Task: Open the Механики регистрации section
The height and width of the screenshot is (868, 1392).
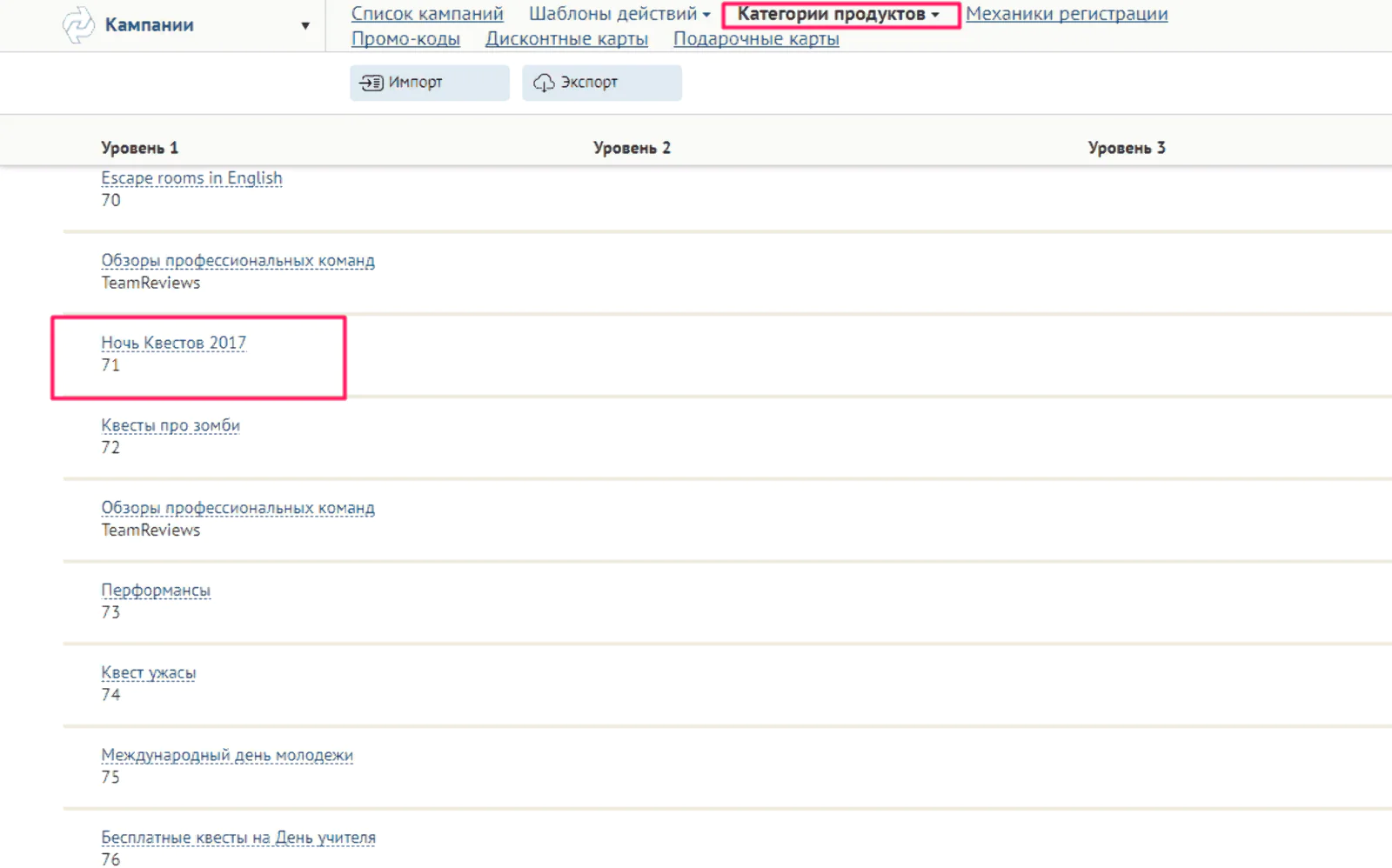Action: (x=1067, y=14)
